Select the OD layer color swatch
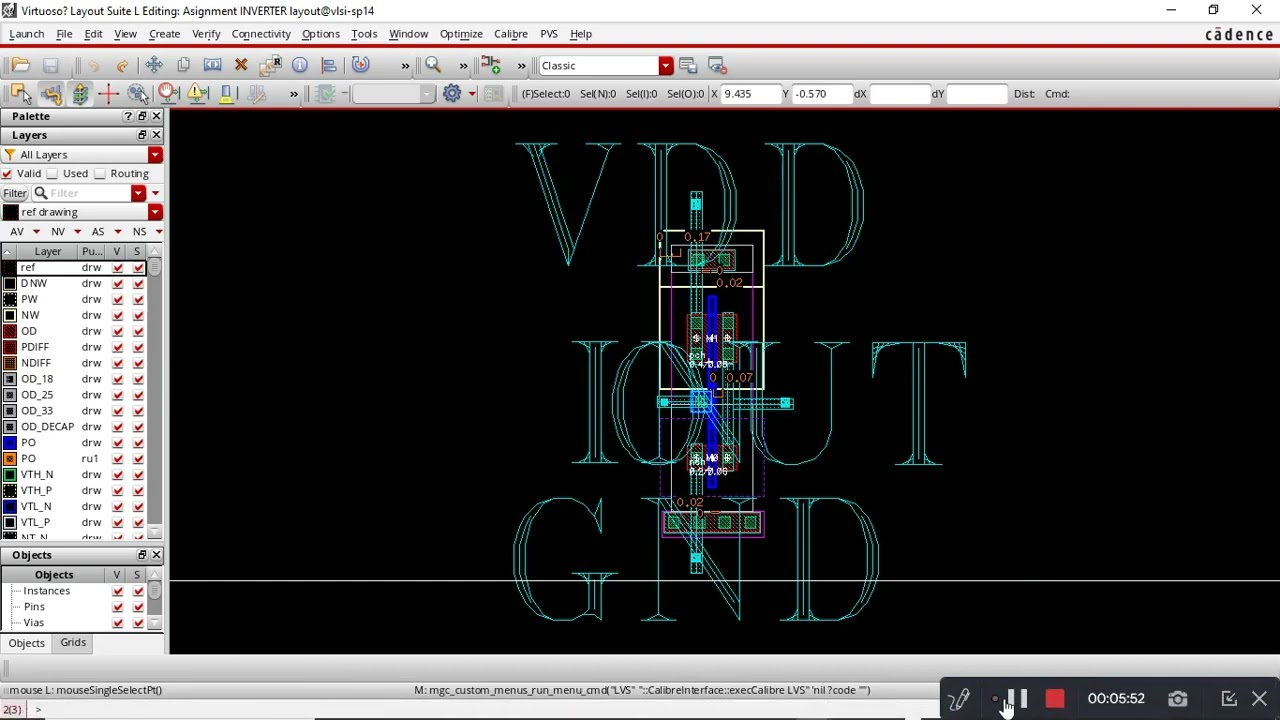The height and width of the screenshot is (720, 1280). tap(10, 331)
